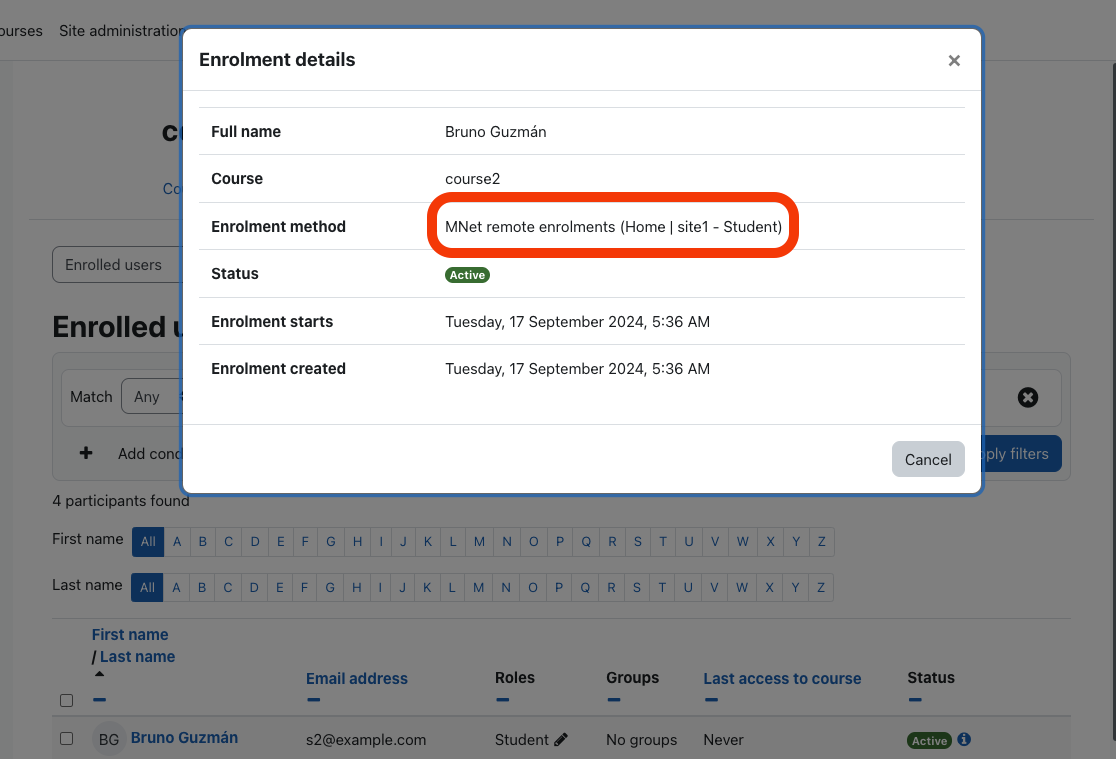Click the Enrolment created date value
This screenshot has width=1116, height=759.
tap(577, 369)
